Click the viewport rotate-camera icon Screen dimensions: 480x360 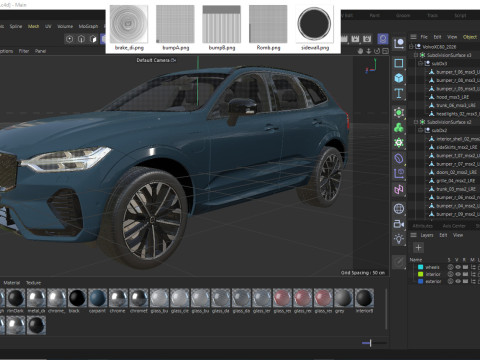click(377, 51)
